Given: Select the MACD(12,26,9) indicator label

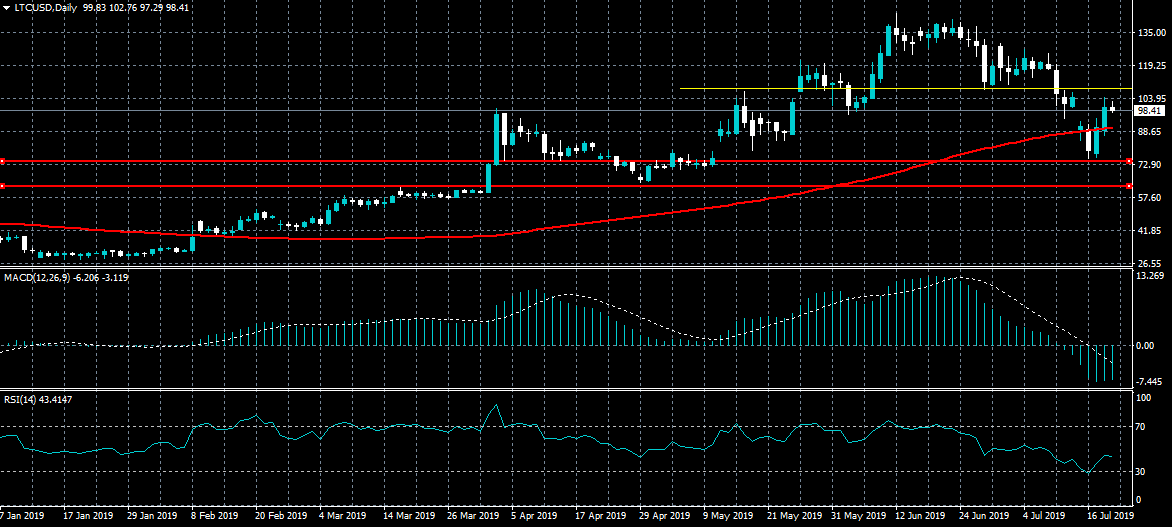Looking at the screenshot, I should pos(67,277).
